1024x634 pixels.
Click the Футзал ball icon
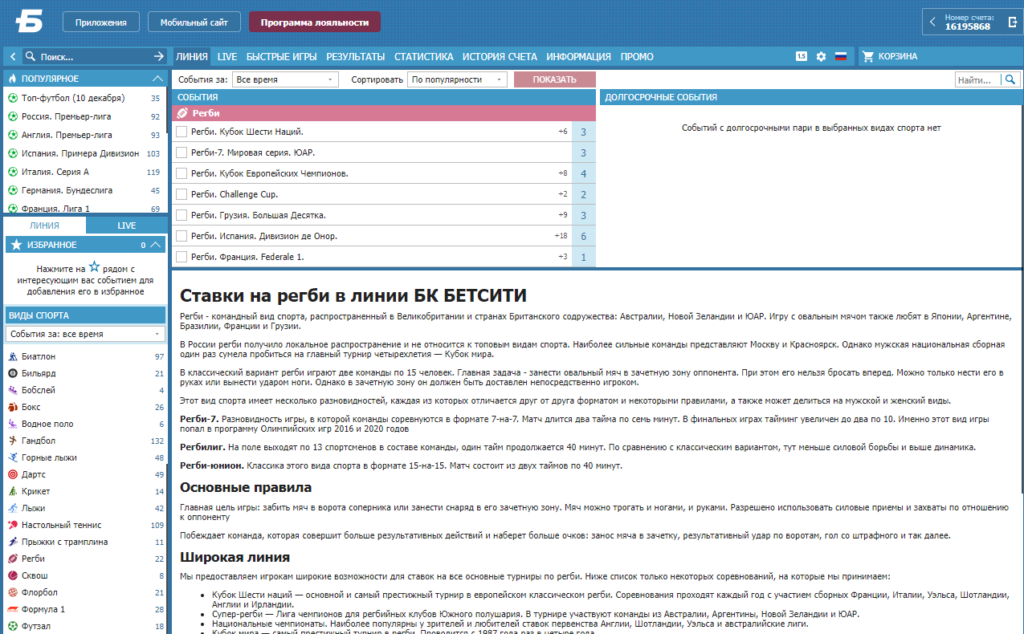click(12, 626)
